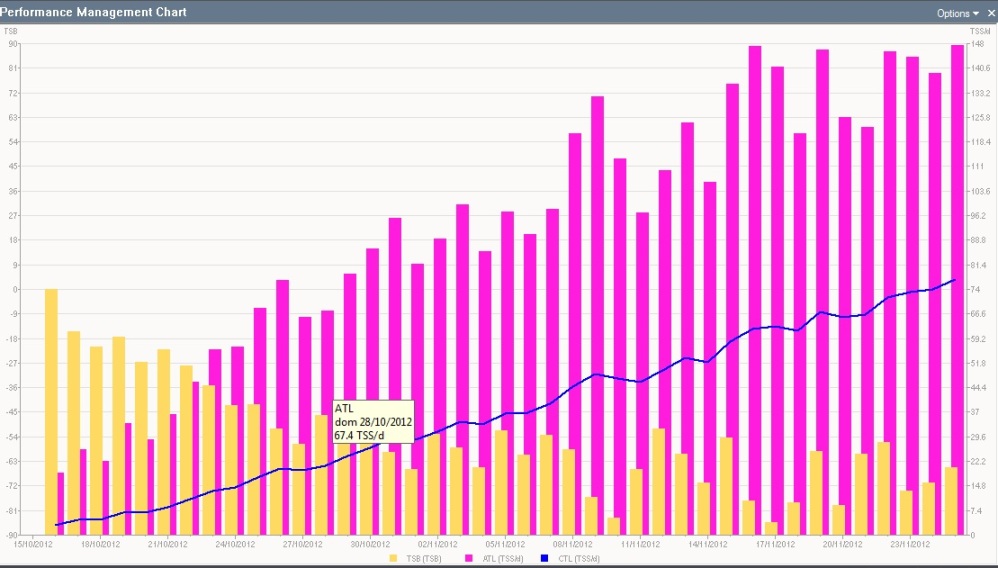Image resolution: width=998 pixels, height=568 pixels.
Task: Click the 17/11/2012 date axis label
Action: [775, 544]
